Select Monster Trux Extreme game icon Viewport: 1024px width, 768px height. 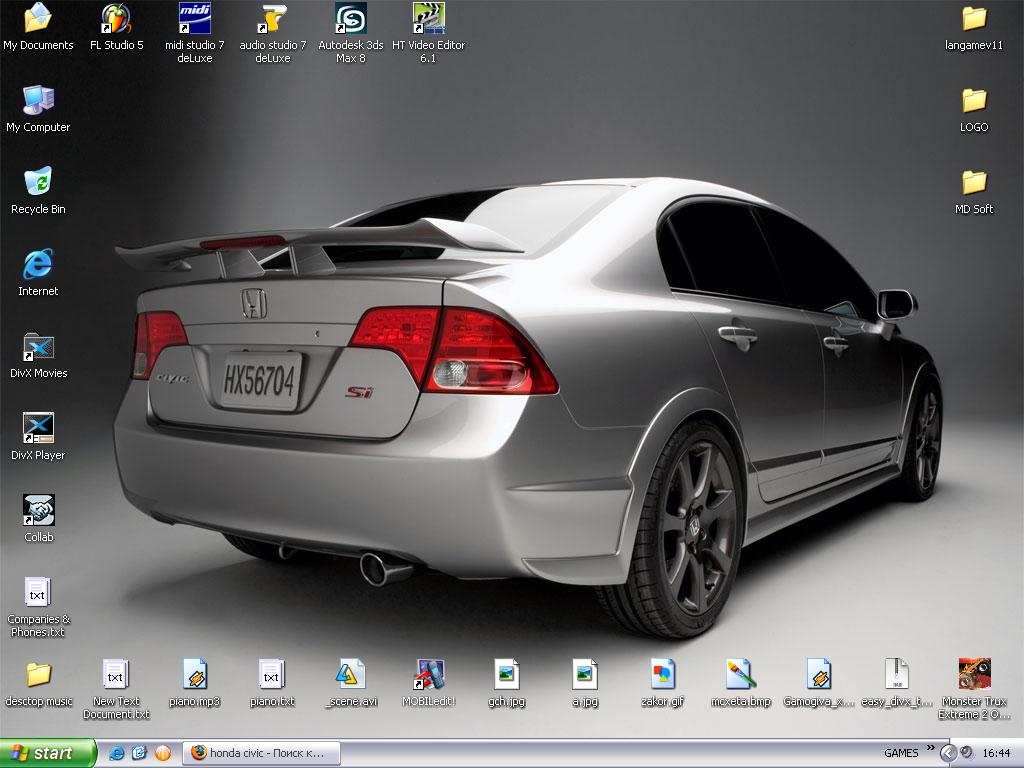pos(974,675)
